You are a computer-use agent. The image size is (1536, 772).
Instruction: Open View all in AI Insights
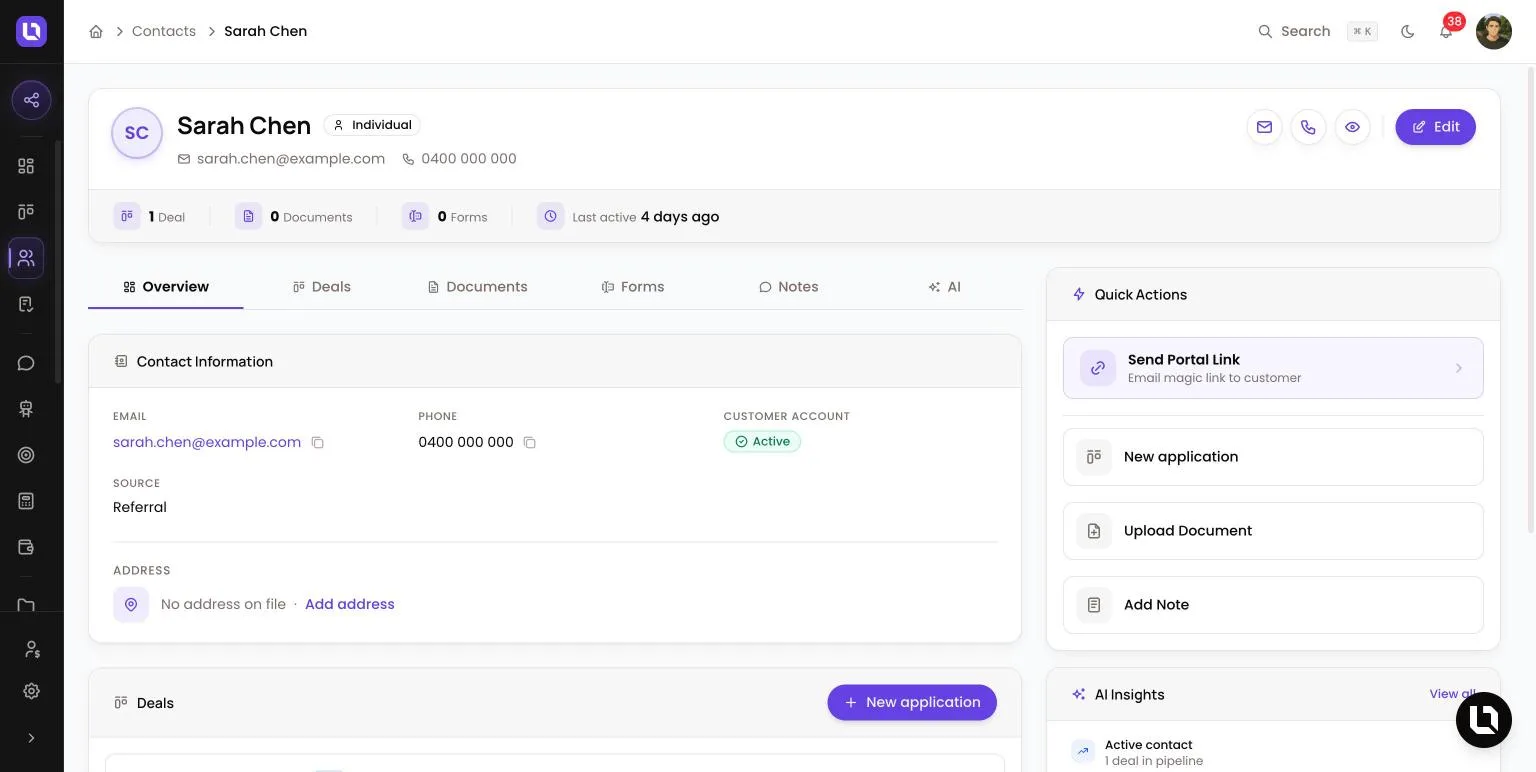(x=1452, y=694)
